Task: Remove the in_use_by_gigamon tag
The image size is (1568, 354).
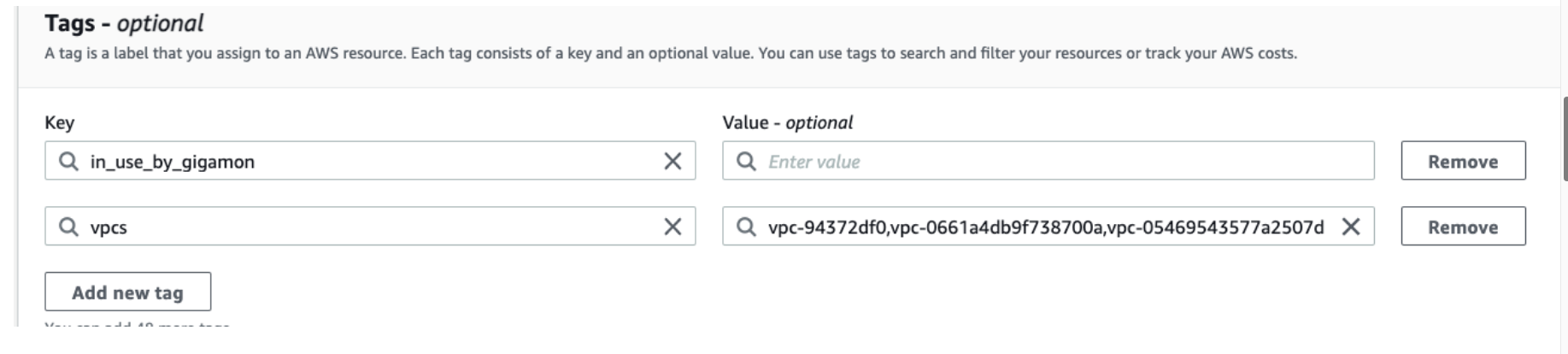Action: tap(1462, 161)
